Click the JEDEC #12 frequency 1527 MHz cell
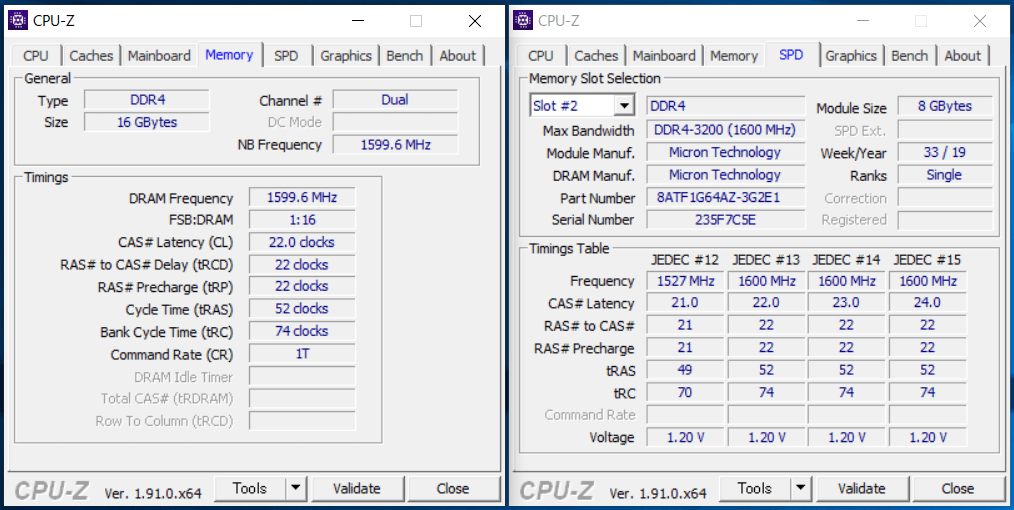1014x510 pixels. pos(685,281)
